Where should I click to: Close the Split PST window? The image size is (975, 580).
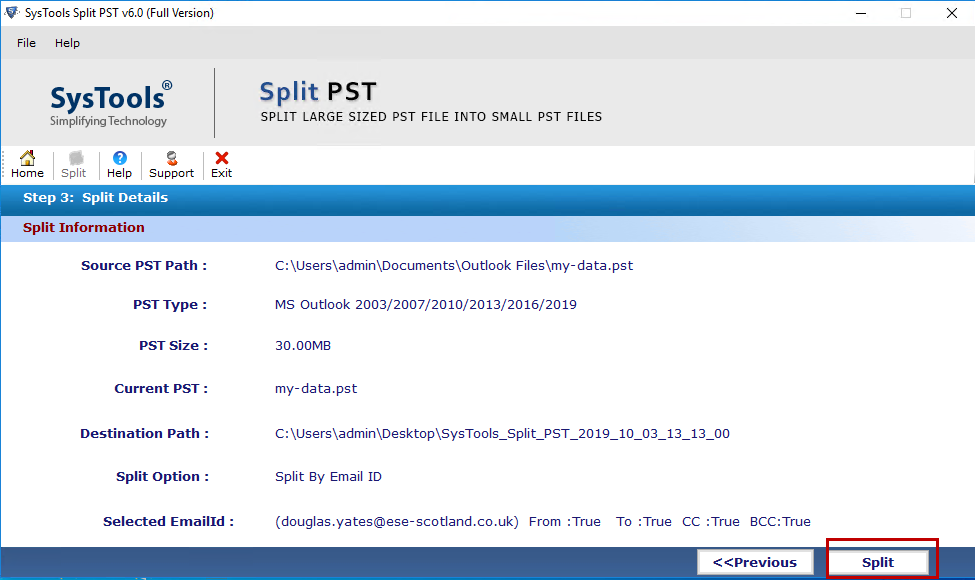click(951, 13)
